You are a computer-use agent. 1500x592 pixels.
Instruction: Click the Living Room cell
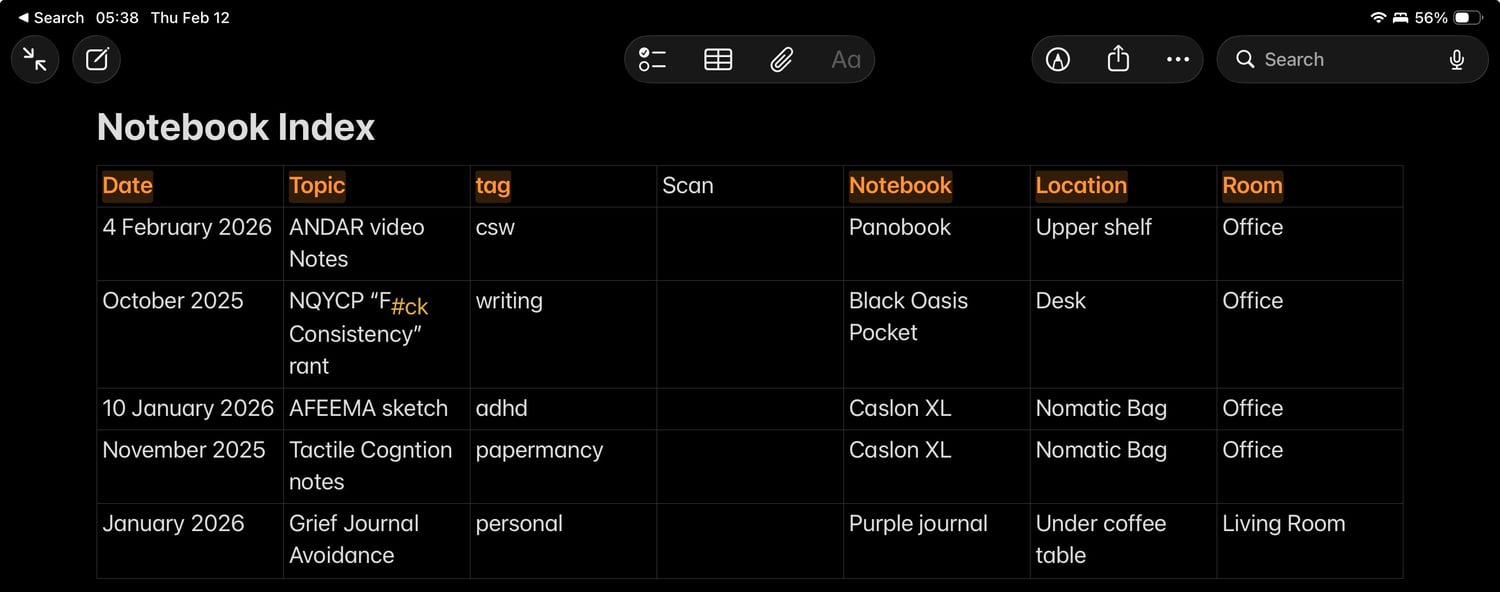[x=1283, y=524]
